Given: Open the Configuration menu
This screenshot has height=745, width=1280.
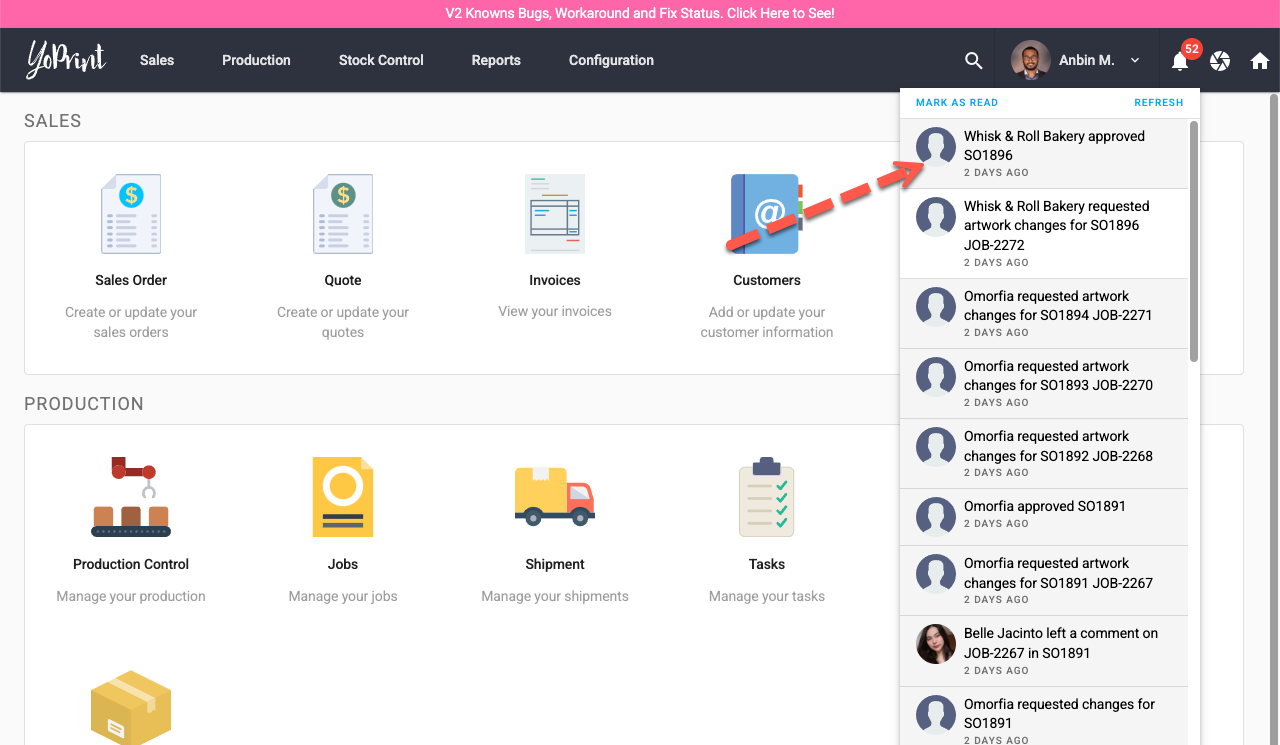Looking at the screenshot, I should (611, 60).
